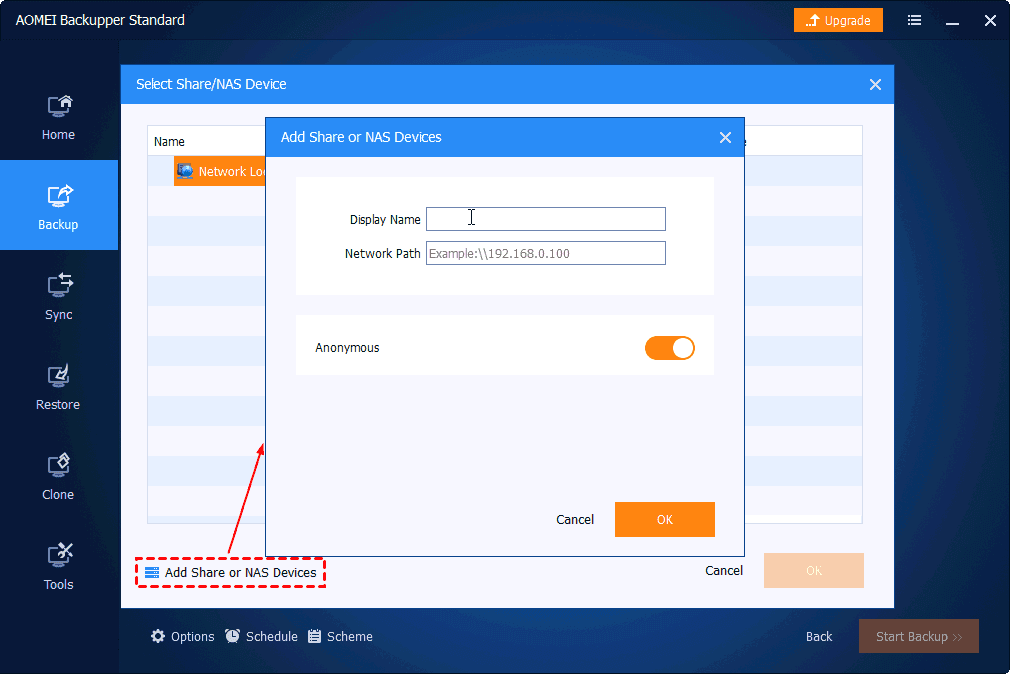Cancel the Select Share/NAS Device dialog

coord(724,570)
